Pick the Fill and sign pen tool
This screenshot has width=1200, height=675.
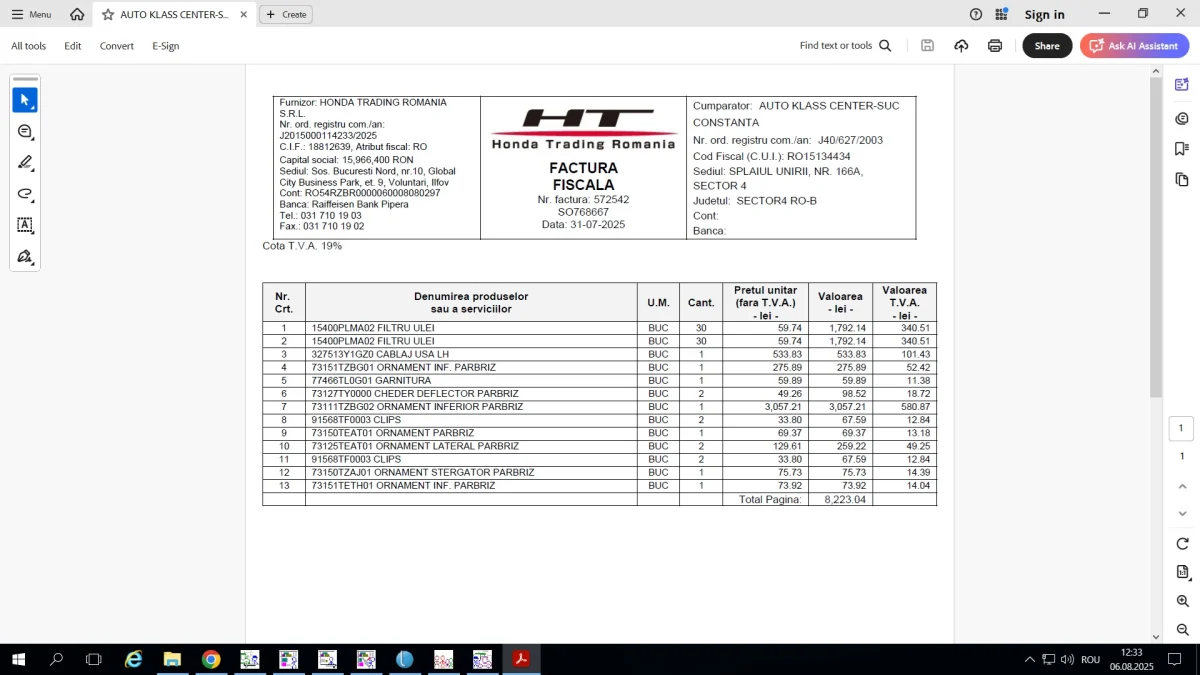(25, 257)
